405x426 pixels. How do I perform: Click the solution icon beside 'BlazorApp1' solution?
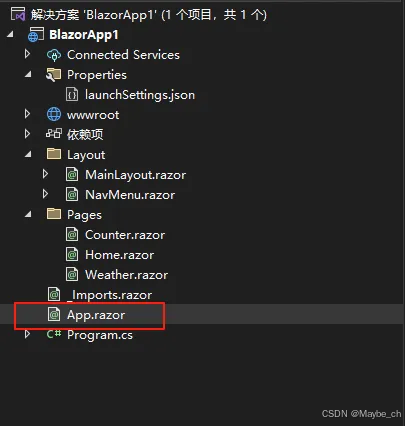18,14
